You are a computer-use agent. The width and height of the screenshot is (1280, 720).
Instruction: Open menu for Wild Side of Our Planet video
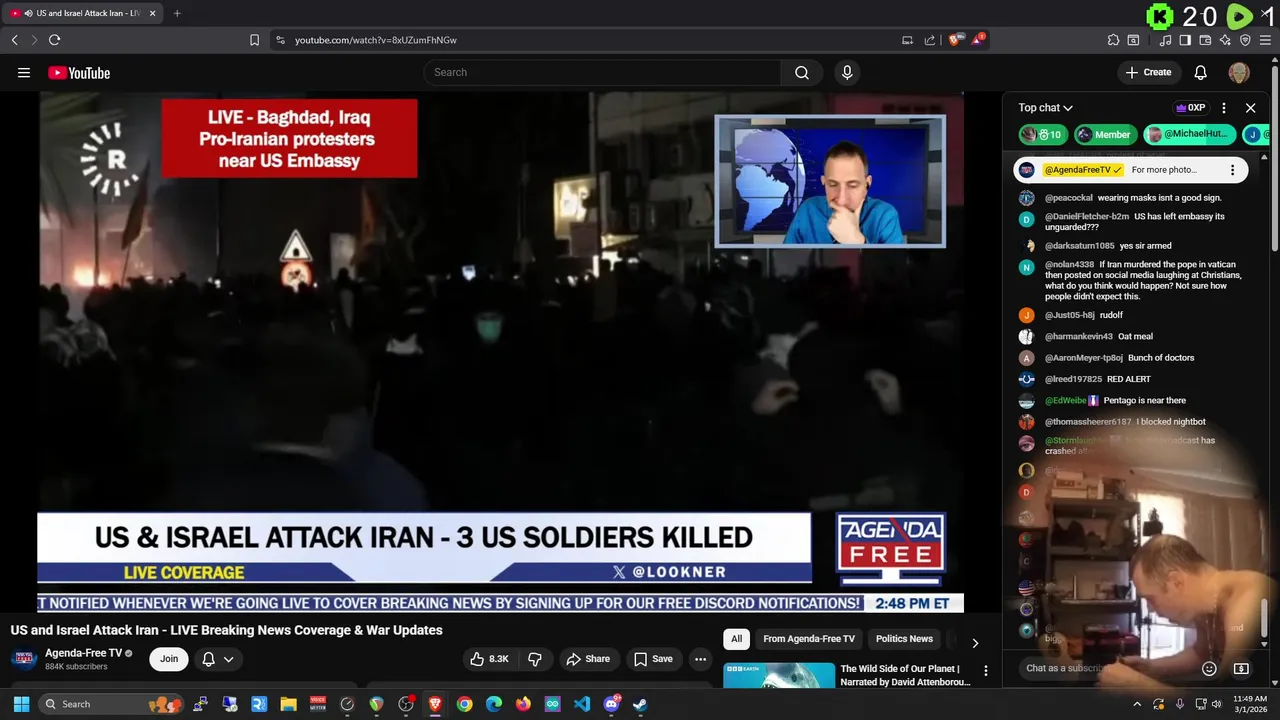pos(985,671)
